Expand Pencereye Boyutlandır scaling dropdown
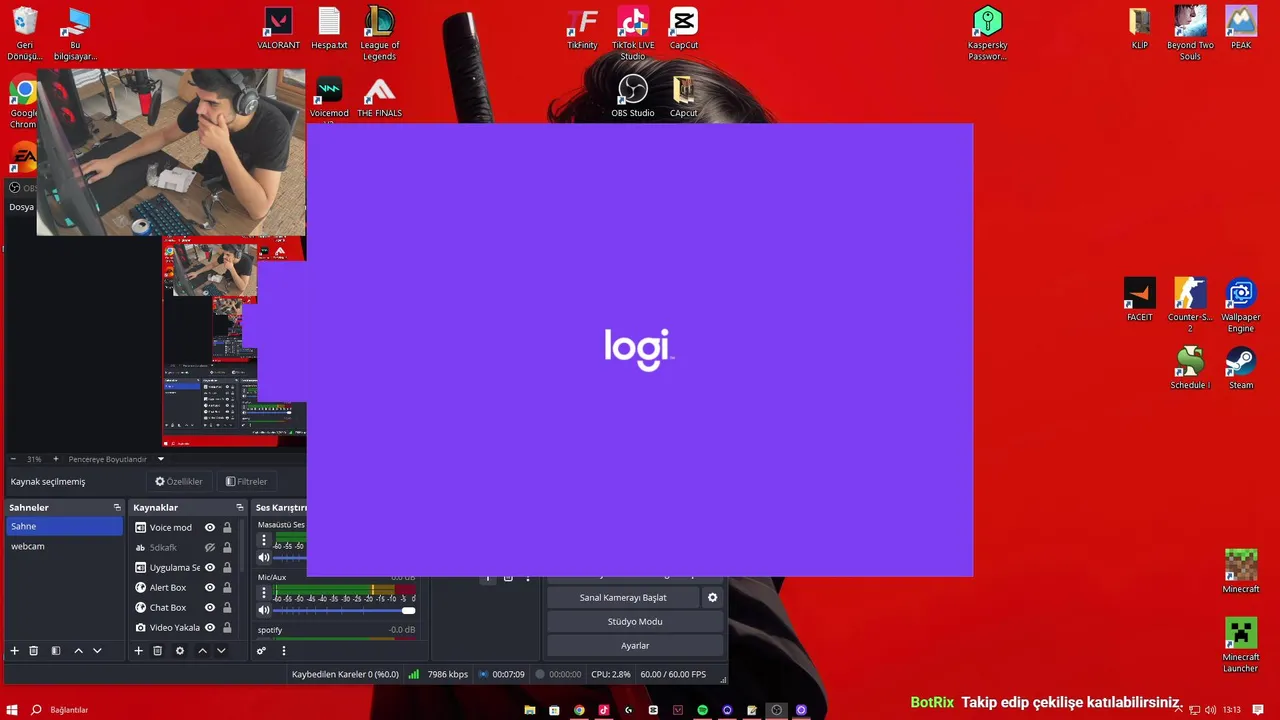The height and width of the screenshot is (720, 1280). pyautogui.click(x=160, y=459)
